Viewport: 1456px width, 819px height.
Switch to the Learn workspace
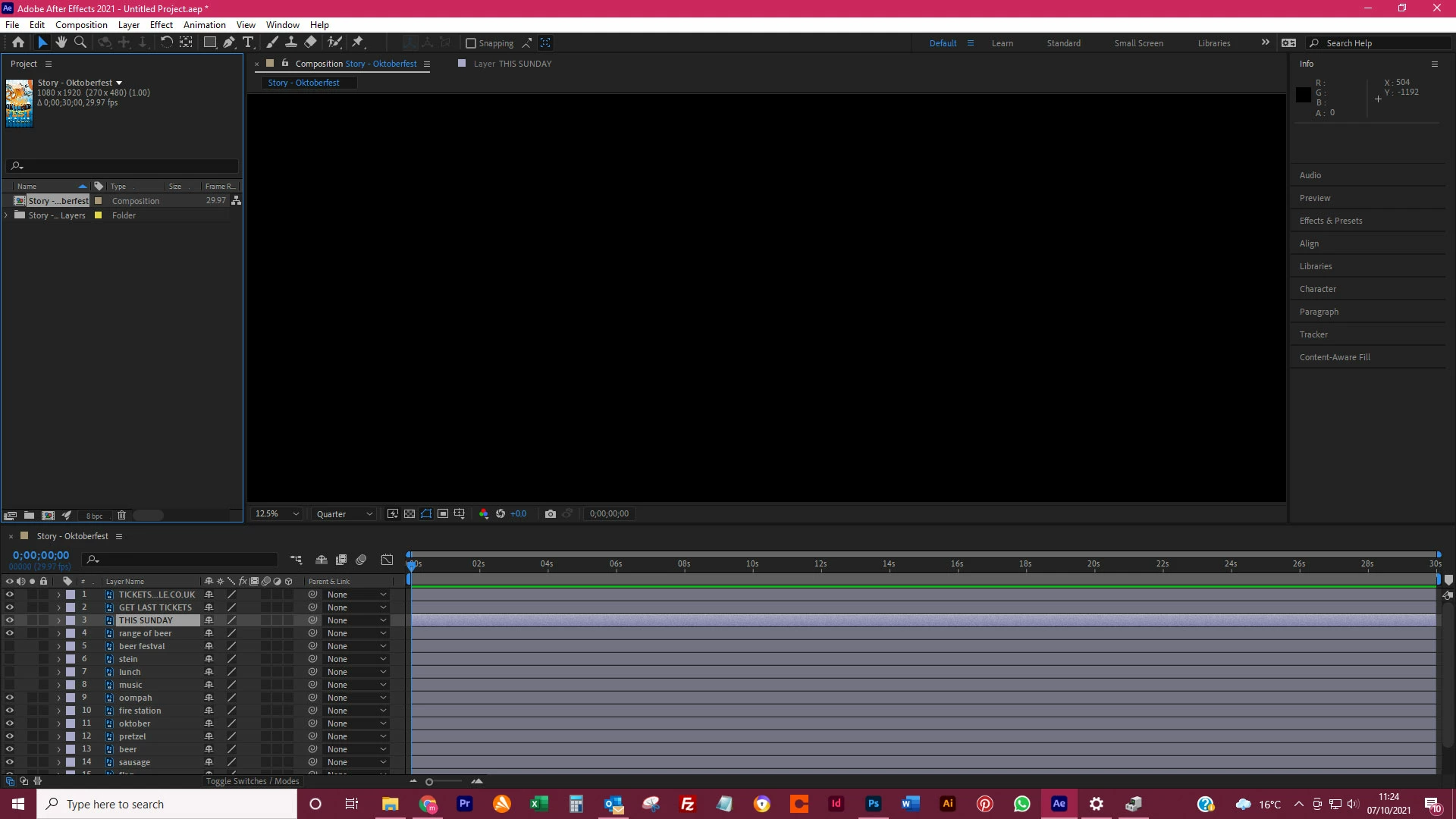1002,43
